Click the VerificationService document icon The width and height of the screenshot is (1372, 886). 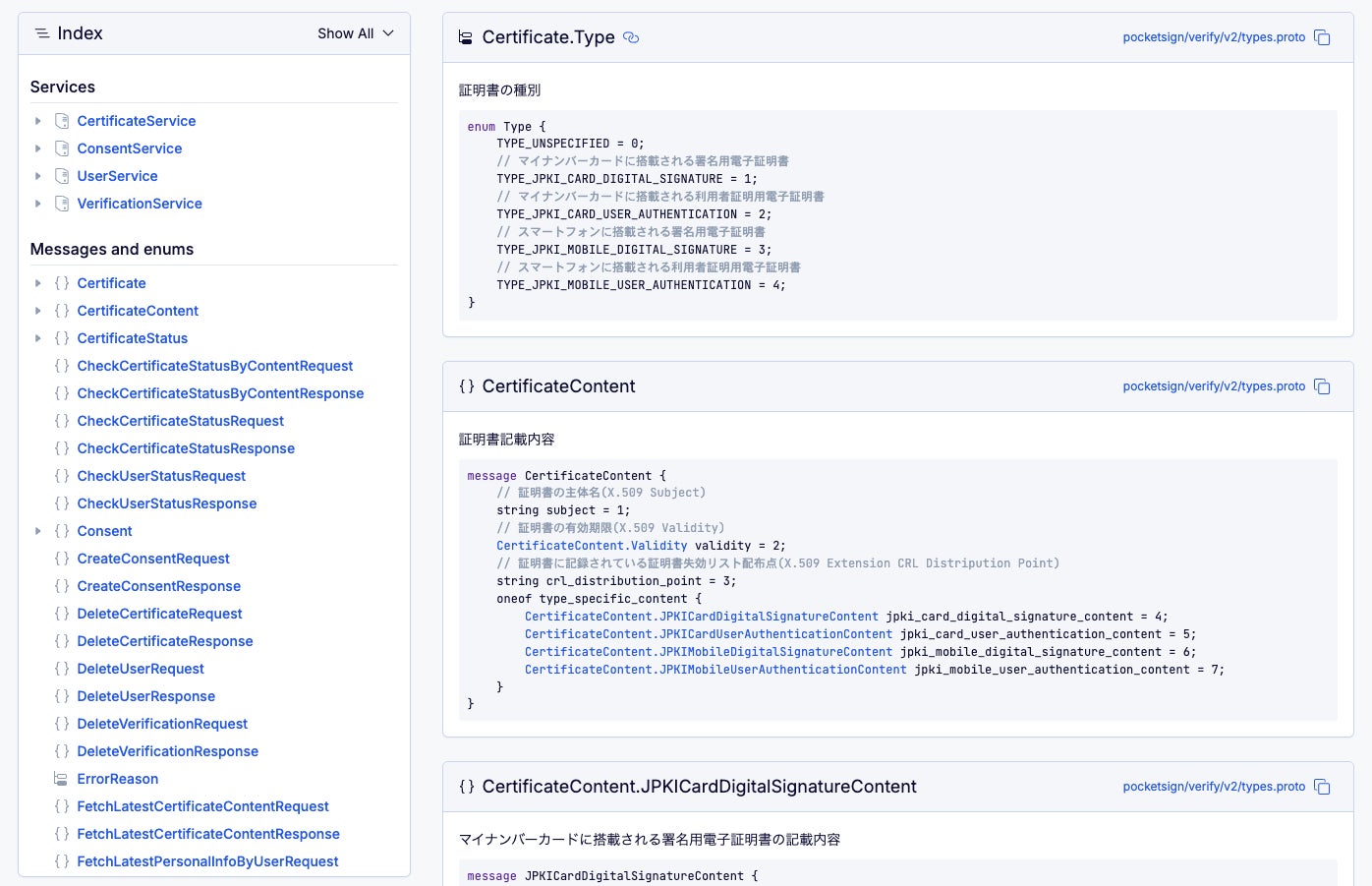coord(62,204)
